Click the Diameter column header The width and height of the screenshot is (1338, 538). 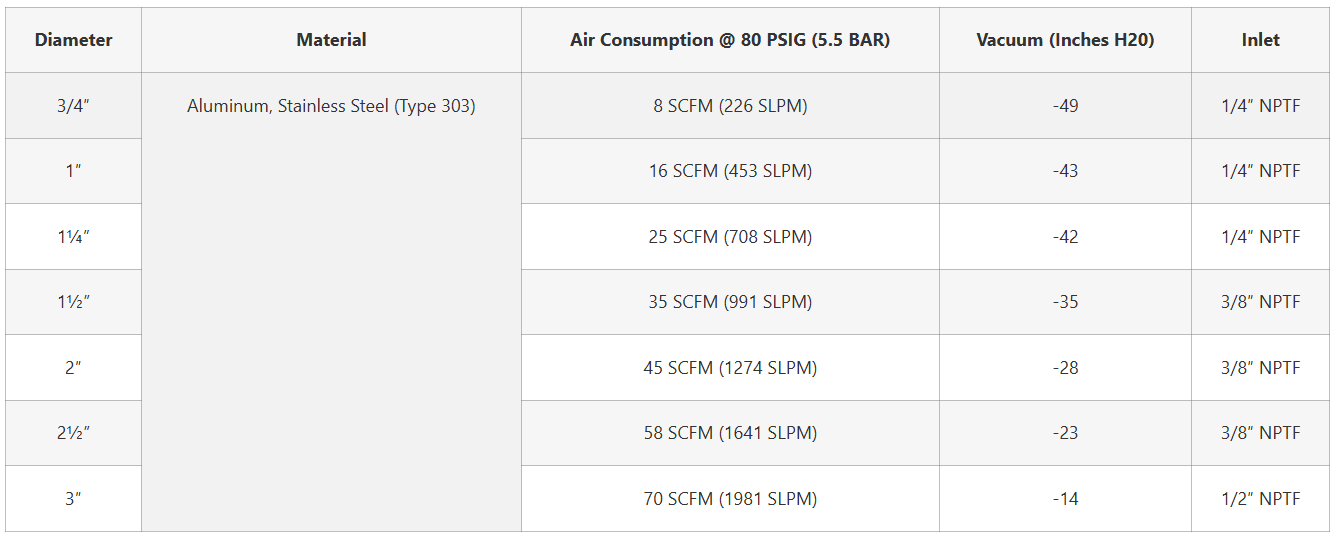pyautogui.click(x=73, y=40)
